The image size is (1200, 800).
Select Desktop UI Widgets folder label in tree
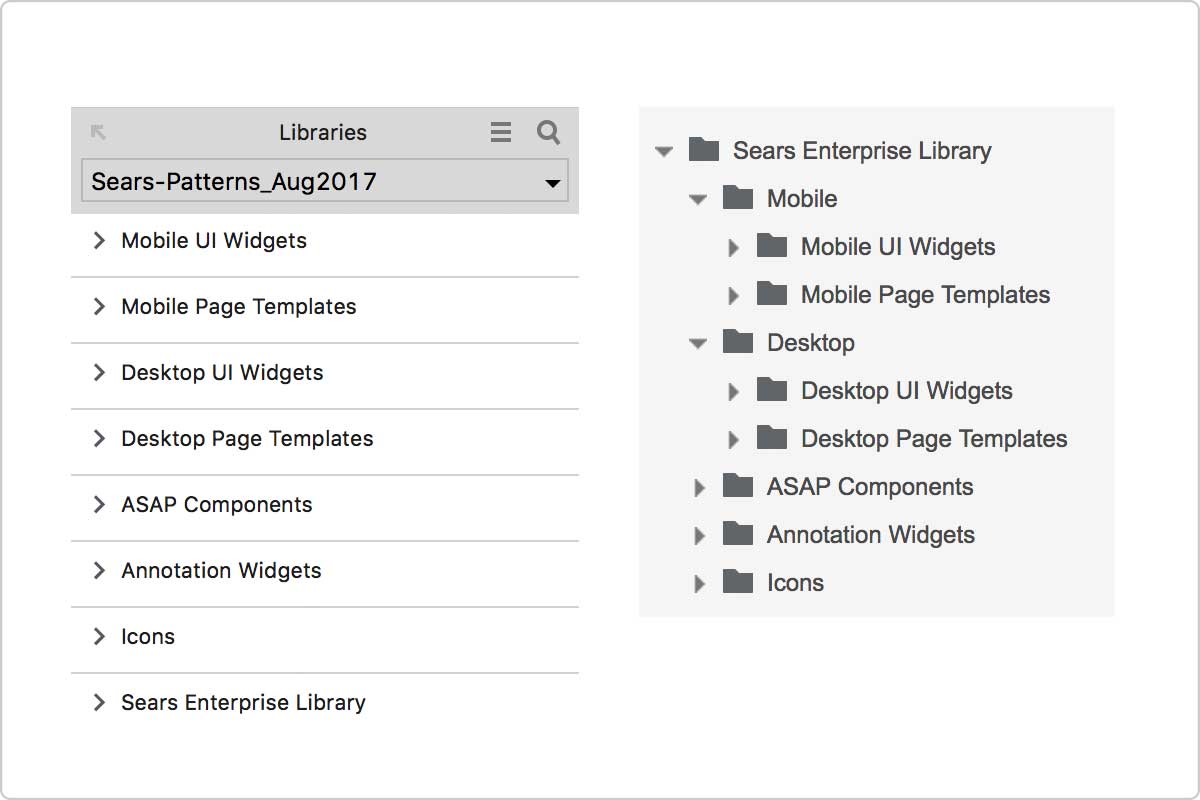[907, 391]
